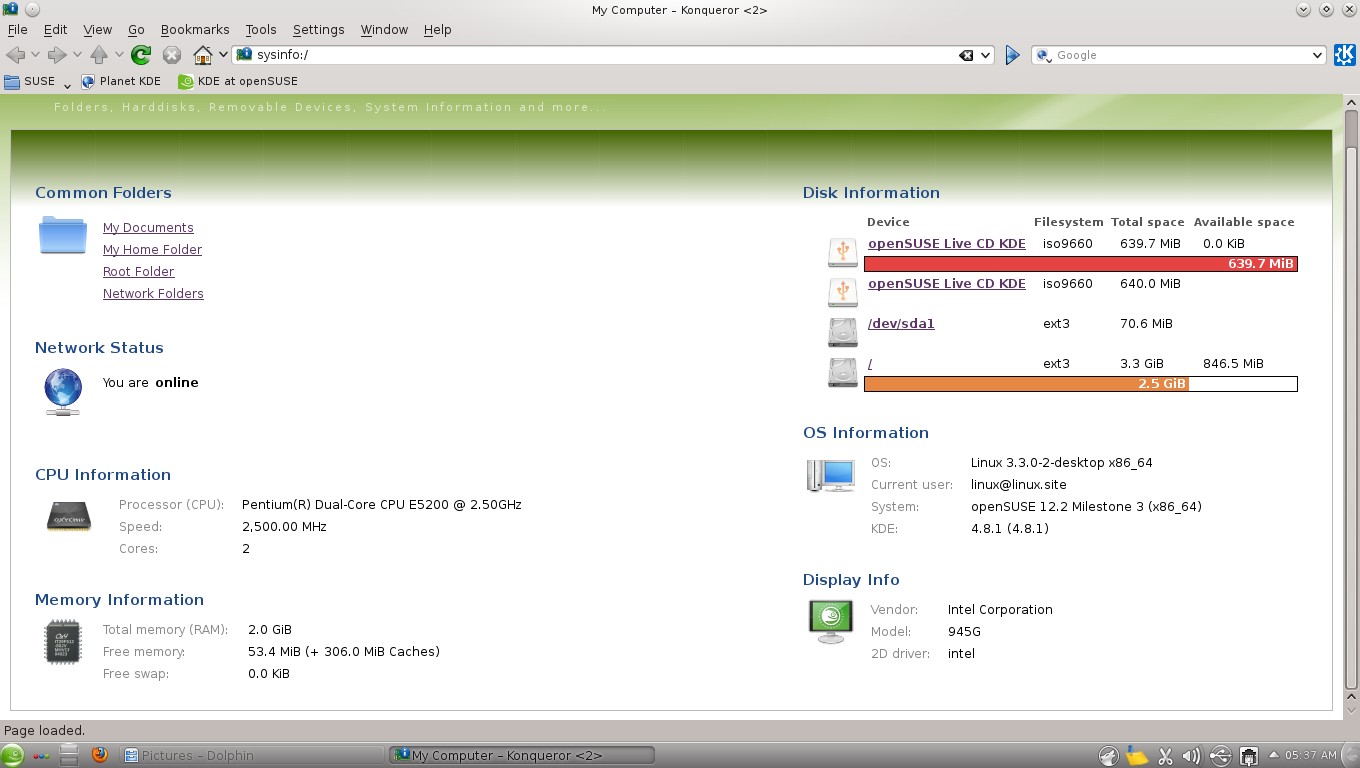Open the File menu
The height and width of the screenshot is (768, 1360).
click(x=17, y=30)
